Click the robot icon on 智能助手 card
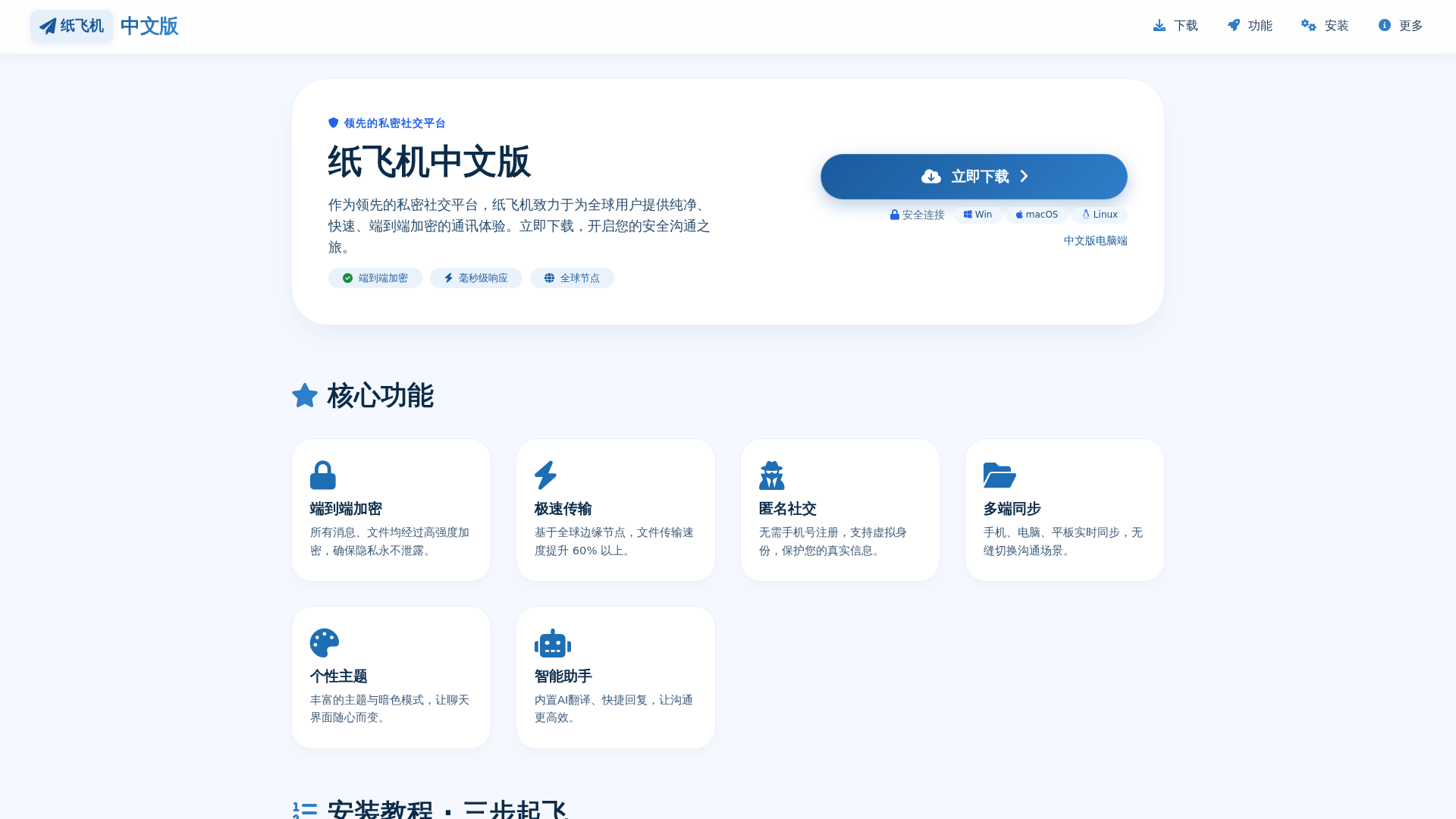Screen dimensions: 1456x819 553,643
